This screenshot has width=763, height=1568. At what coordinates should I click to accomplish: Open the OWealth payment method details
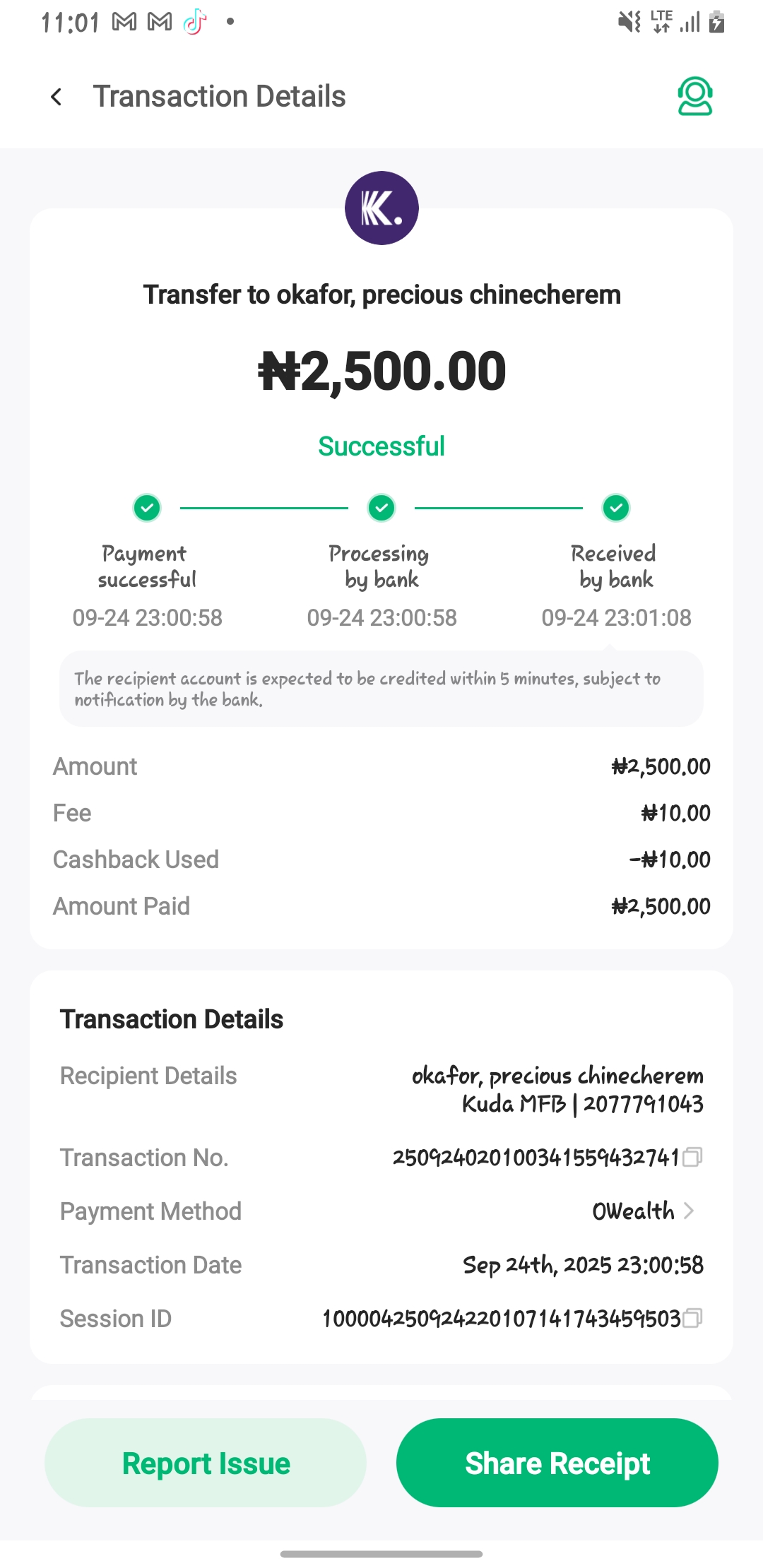pos(634,1211)
